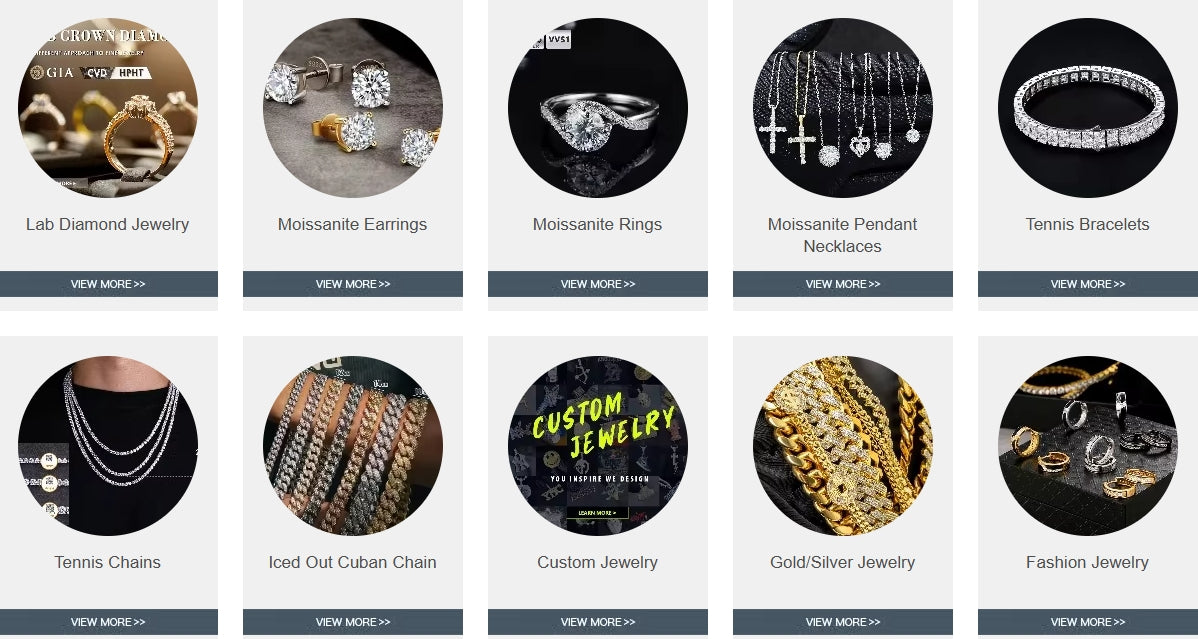Open the Fashion Jewelry title link

click(x=1087, y=562)
